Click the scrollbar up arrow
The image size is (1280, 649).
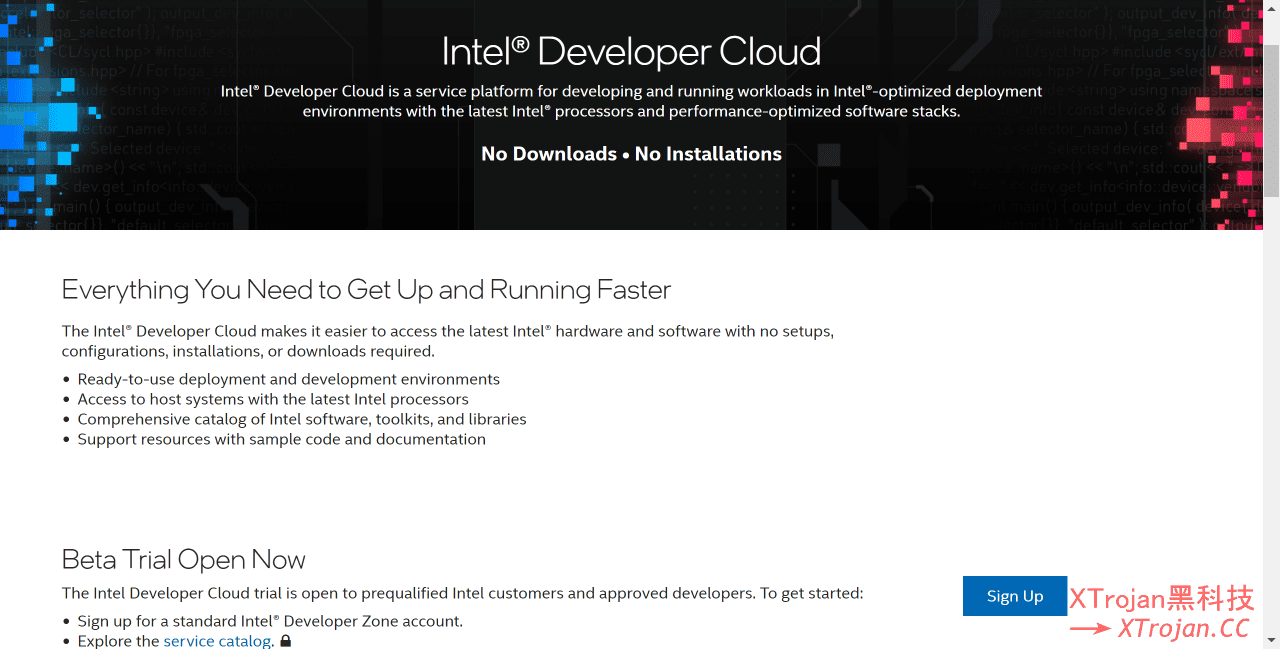coord(1271,8)
